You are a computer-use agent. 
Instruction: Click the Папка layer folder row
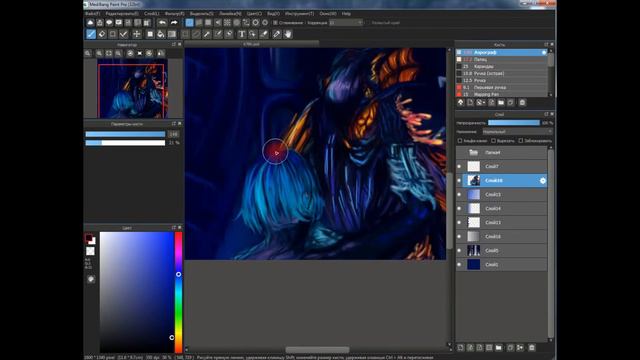(501, 153)
